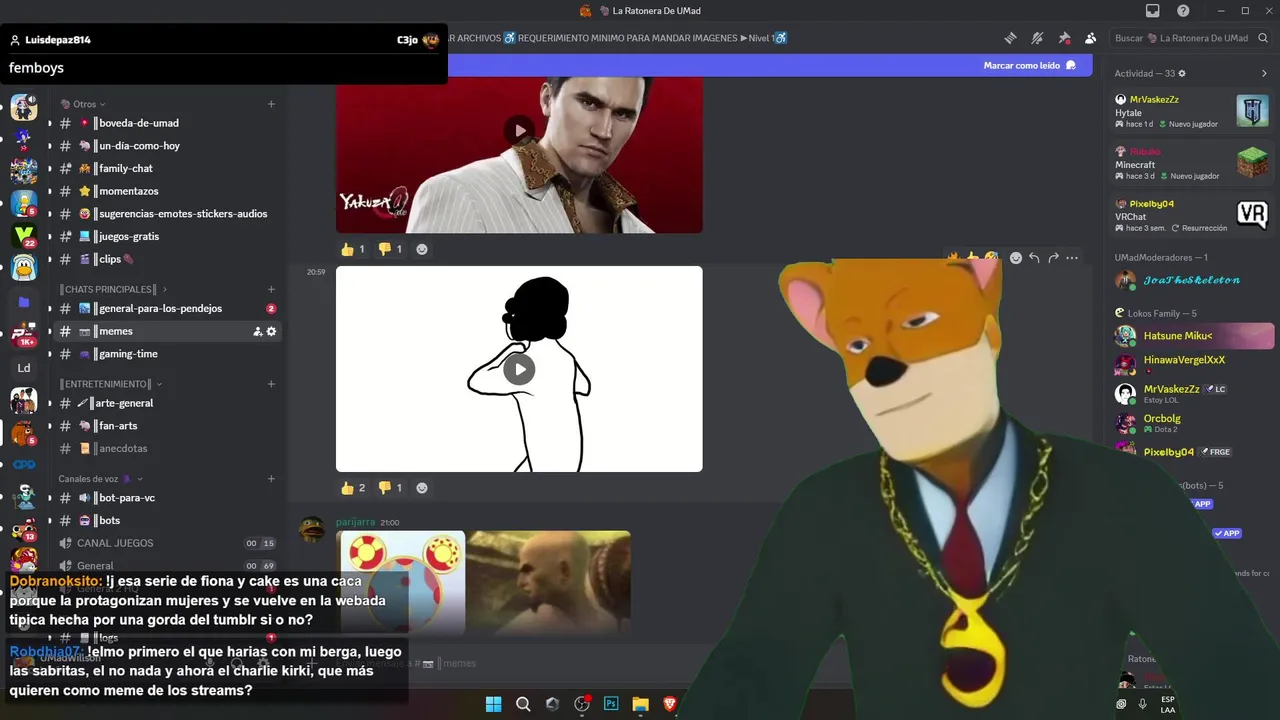Open the VRChat activity icon
The height and width of the screenshot is (720, 1280).
point(1252,215)
